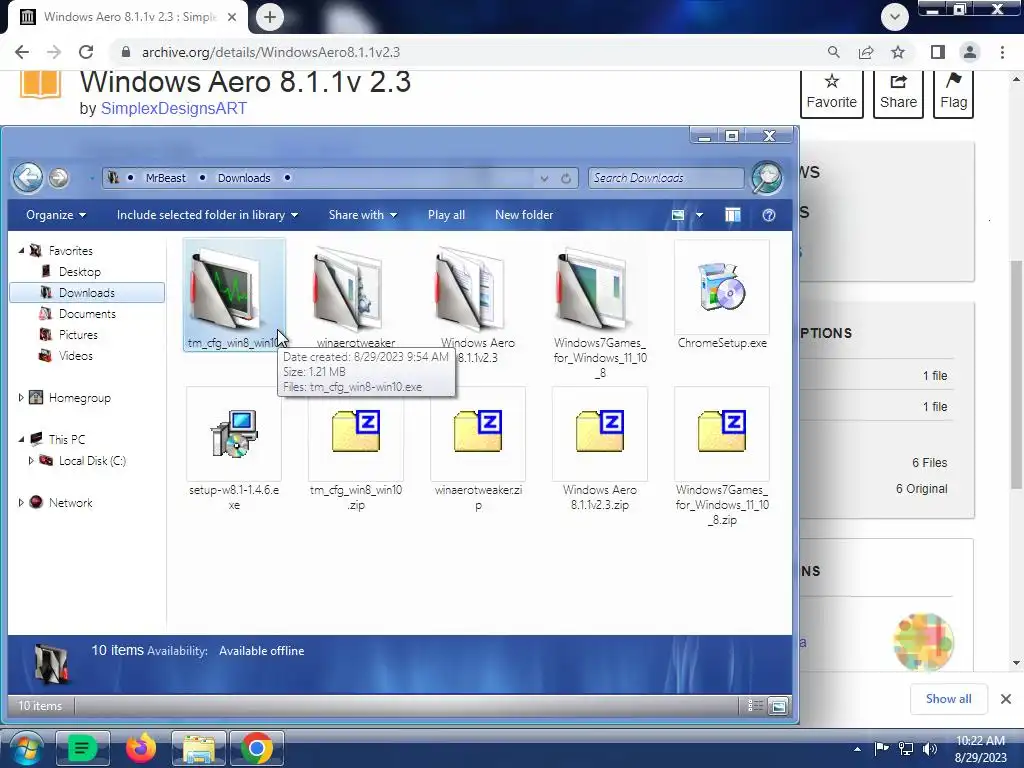This screenshot has width=1024, height=768.
Task: Open Chrome profile avatar
Action: 970,52
